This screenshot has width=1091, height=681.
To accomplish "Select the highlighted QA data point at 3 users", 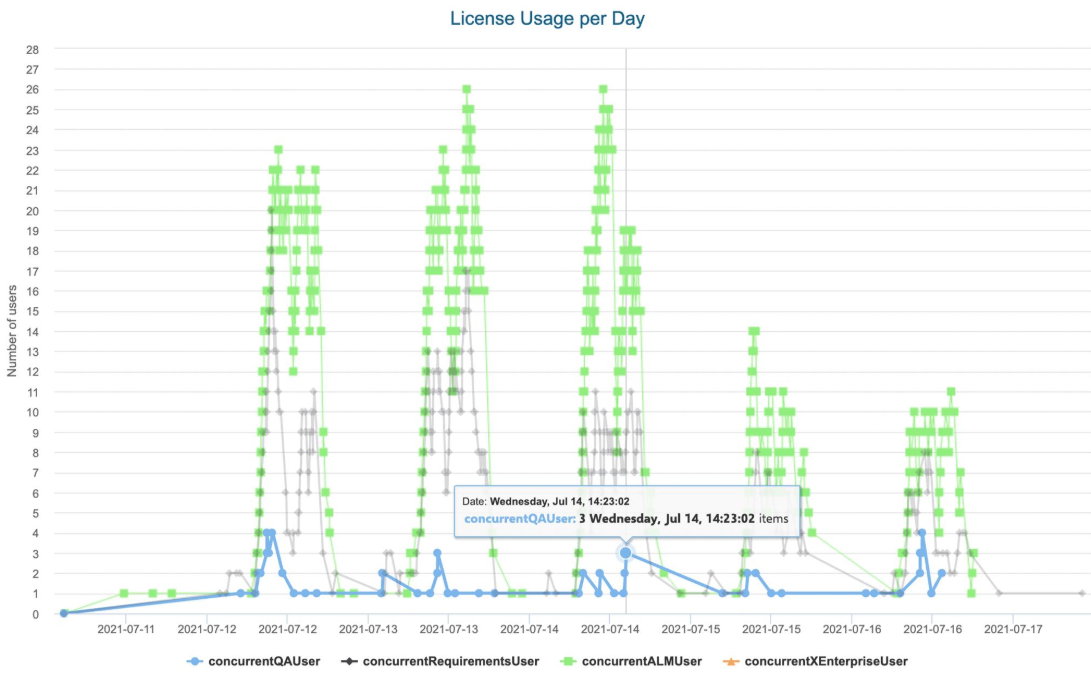I will pyautogui.click(x=625, y=553).
